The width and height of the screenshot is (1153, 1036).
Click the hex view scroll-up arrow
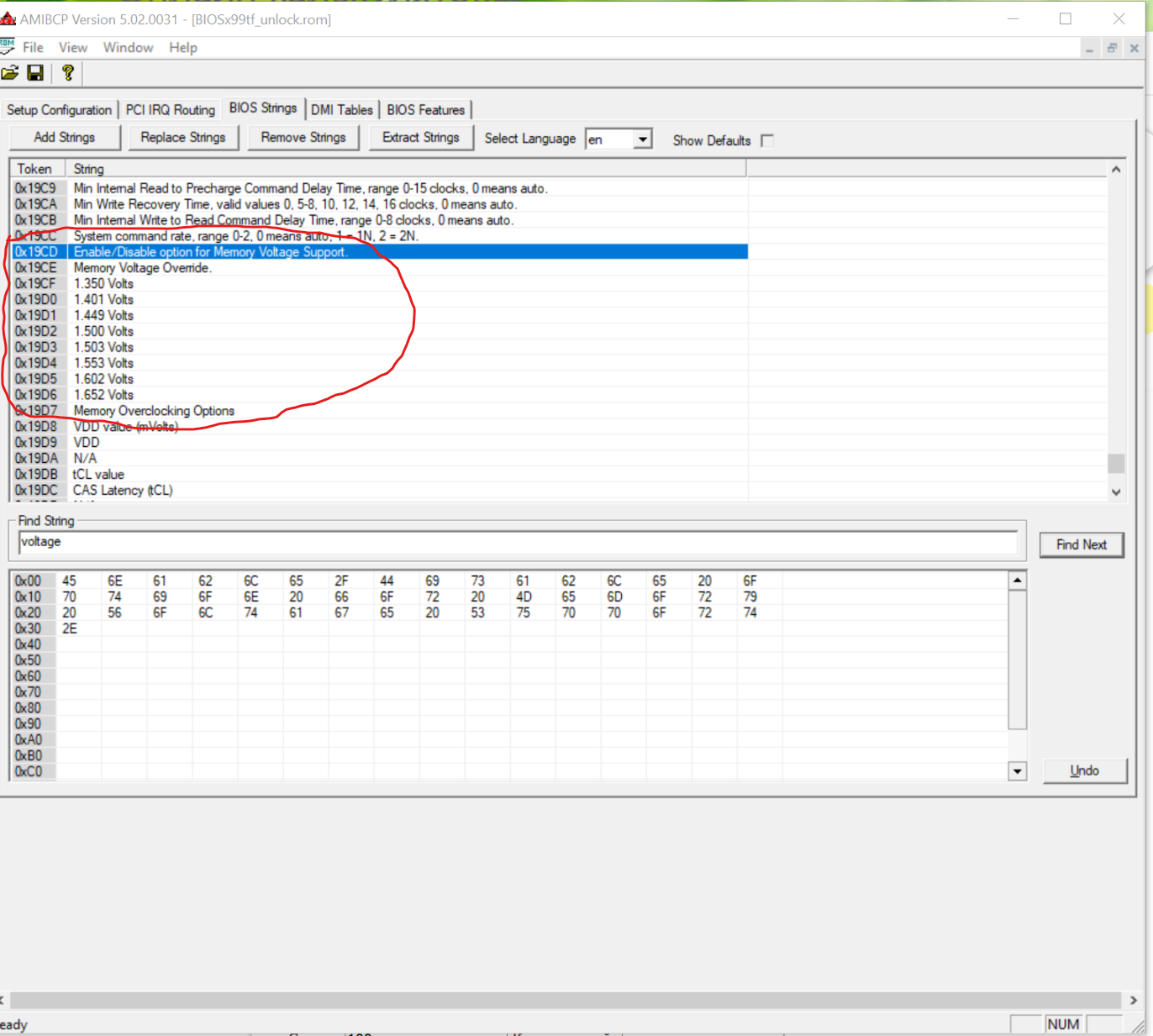(x=1017, y=581)
